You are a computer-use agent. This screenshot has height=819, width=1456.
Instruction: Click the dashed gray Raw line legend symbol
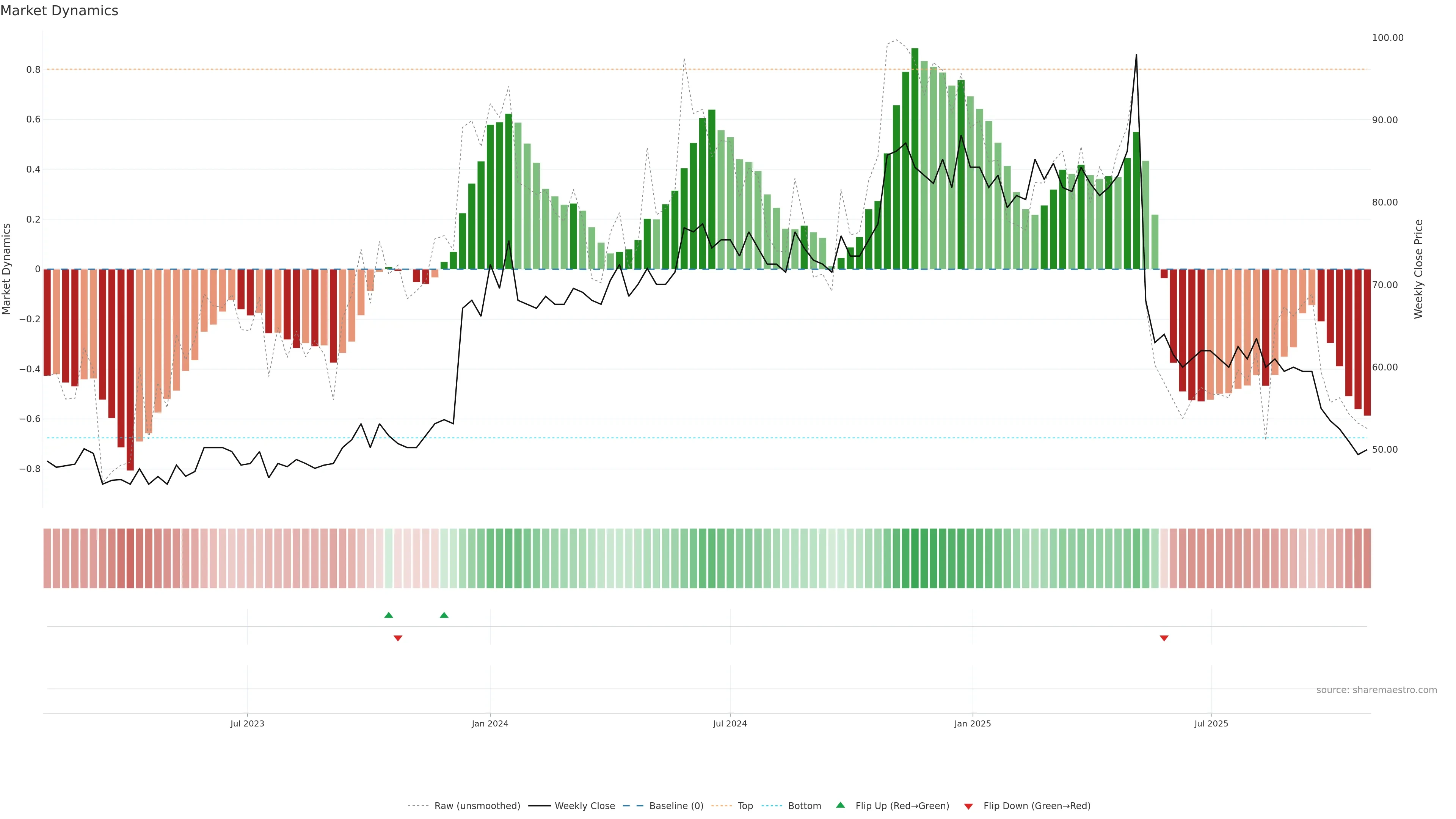pos(418,806)
